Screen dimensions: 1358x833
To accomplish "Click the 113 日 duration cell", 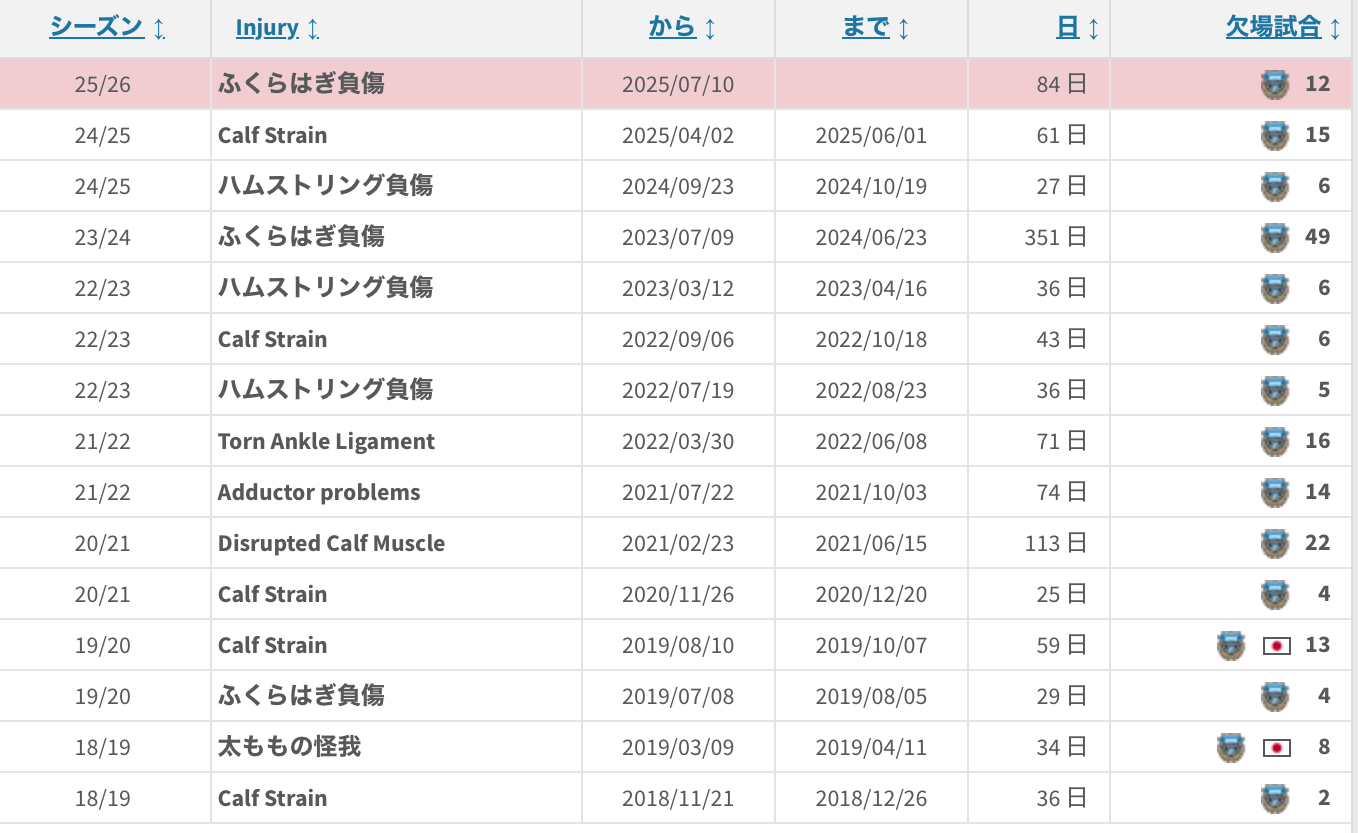I will (1055, 543).
